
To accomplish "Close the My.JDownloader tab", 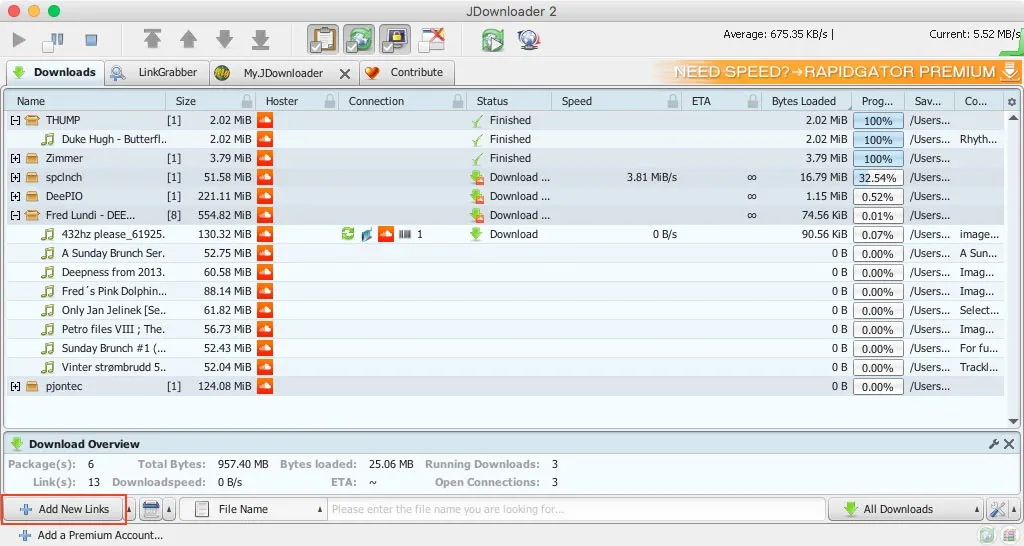I will pos(345,74).
